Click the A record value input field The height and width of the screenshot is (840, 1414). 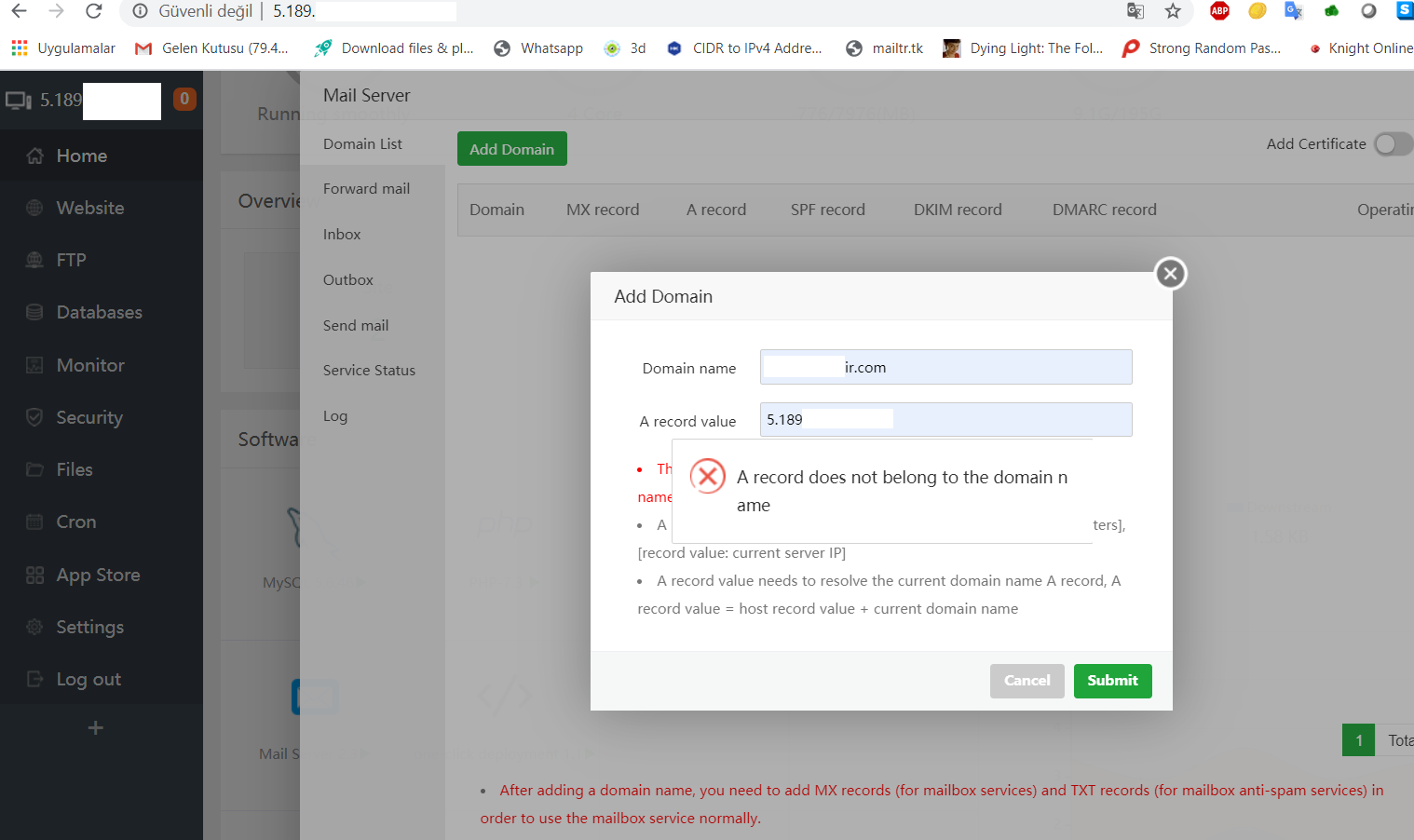(x=946, y=420)
